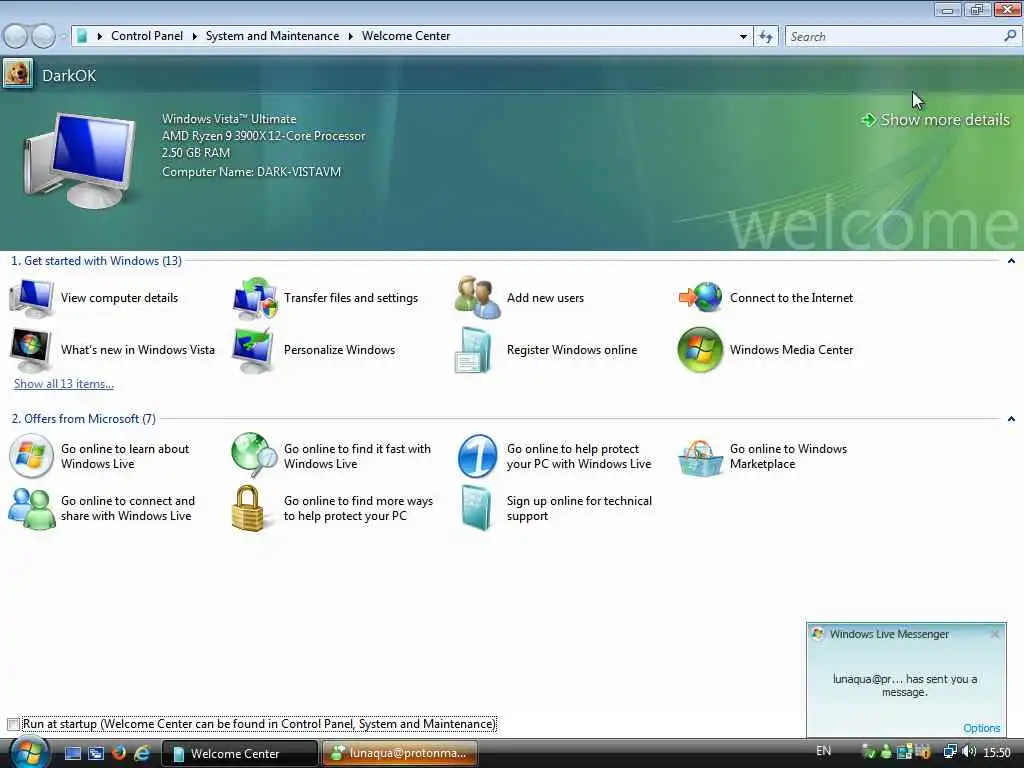Open View computer details icon

pos(31,298)
